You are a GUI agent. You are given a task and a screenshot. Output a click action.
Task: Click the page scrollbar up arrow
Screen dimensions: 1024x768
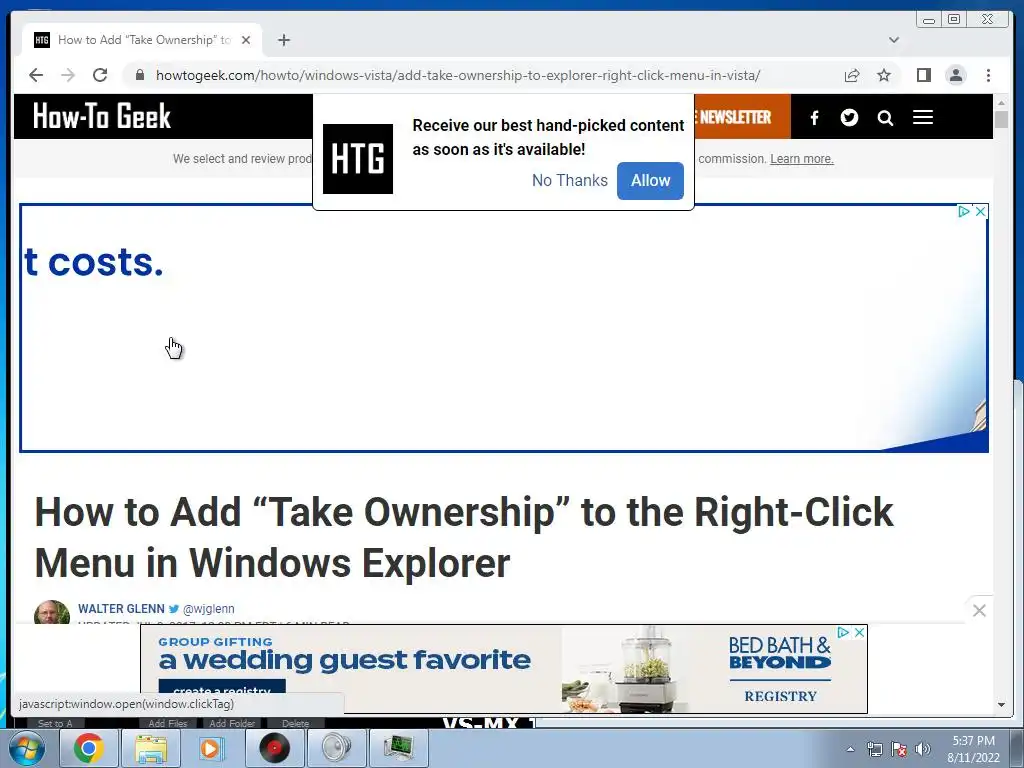coord(1002,103)
